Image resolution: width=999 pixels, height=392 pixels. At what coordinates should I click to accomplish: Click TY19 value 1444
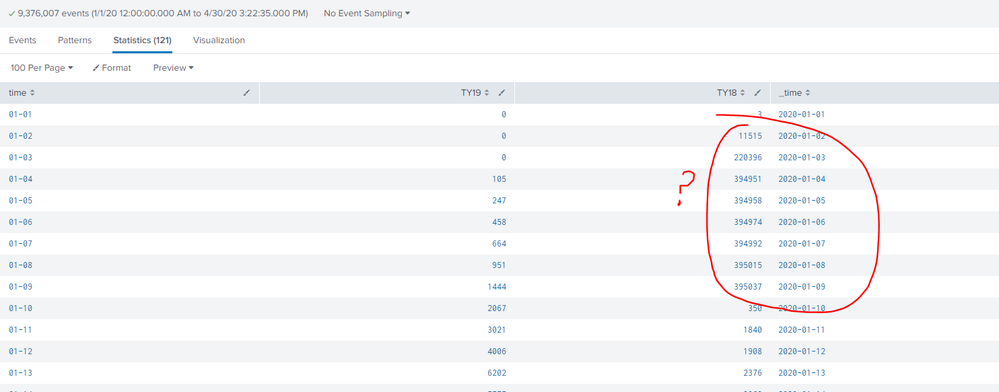(x=497, y=287)
